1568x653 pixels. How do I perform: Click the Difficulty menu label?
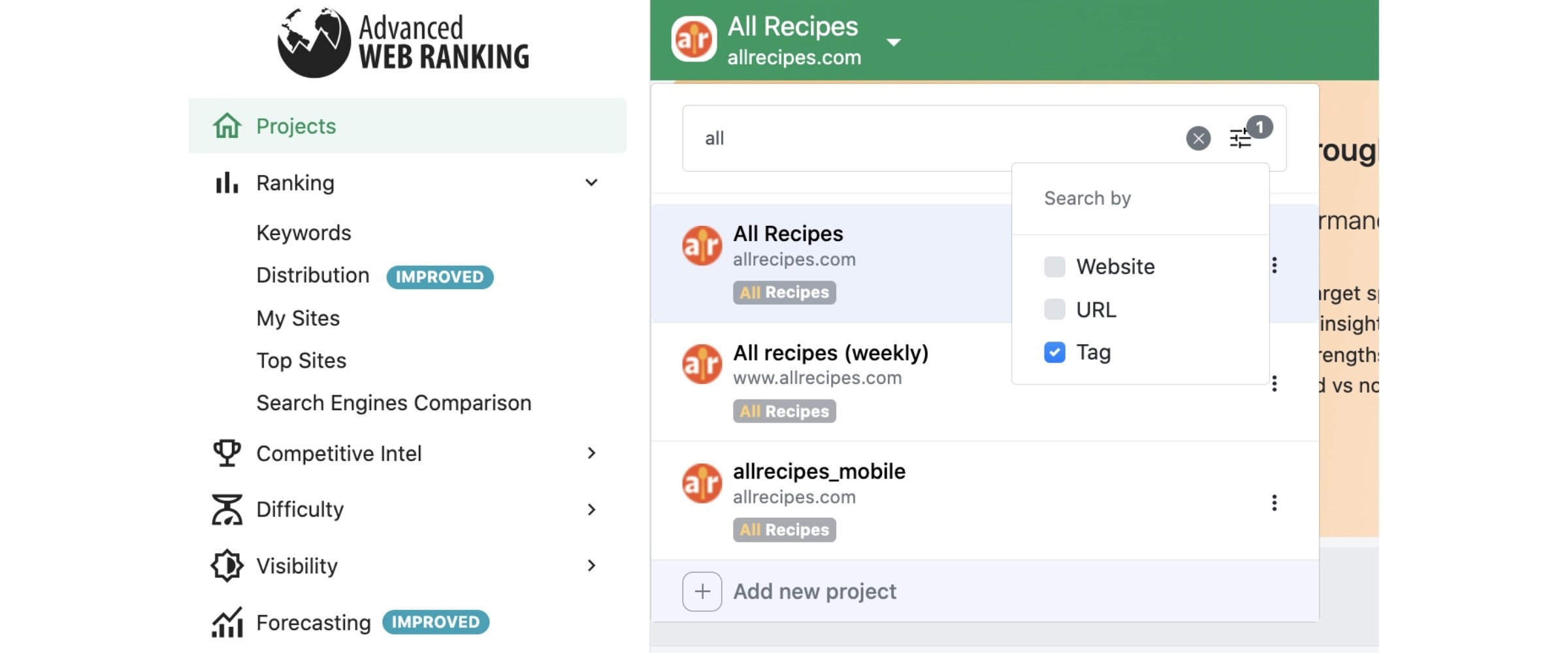[x=300, y=509]
